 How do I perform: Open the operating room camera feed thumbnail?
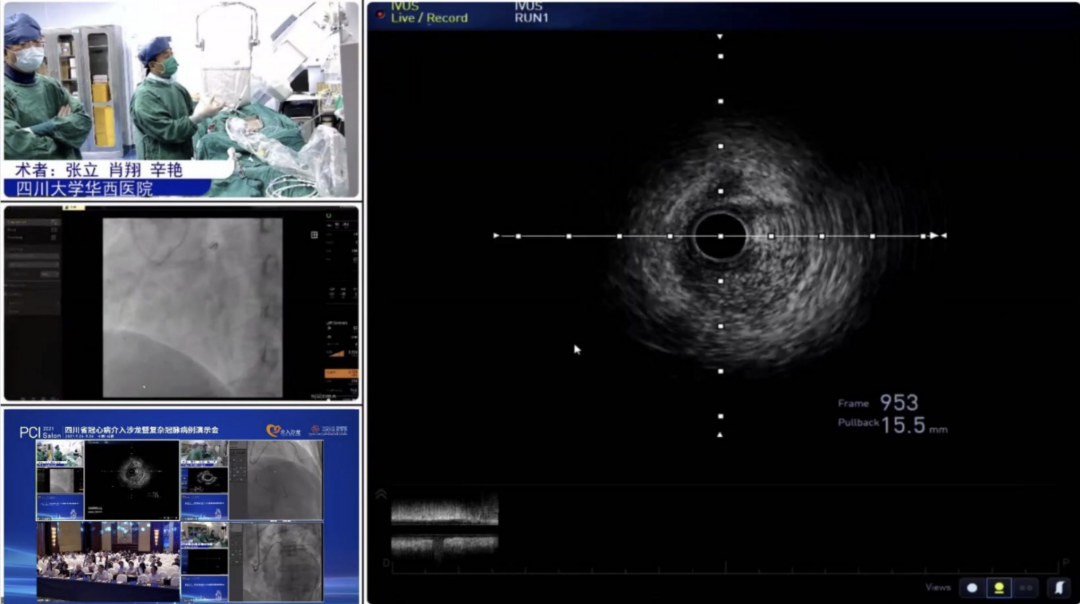pos(180,98)
